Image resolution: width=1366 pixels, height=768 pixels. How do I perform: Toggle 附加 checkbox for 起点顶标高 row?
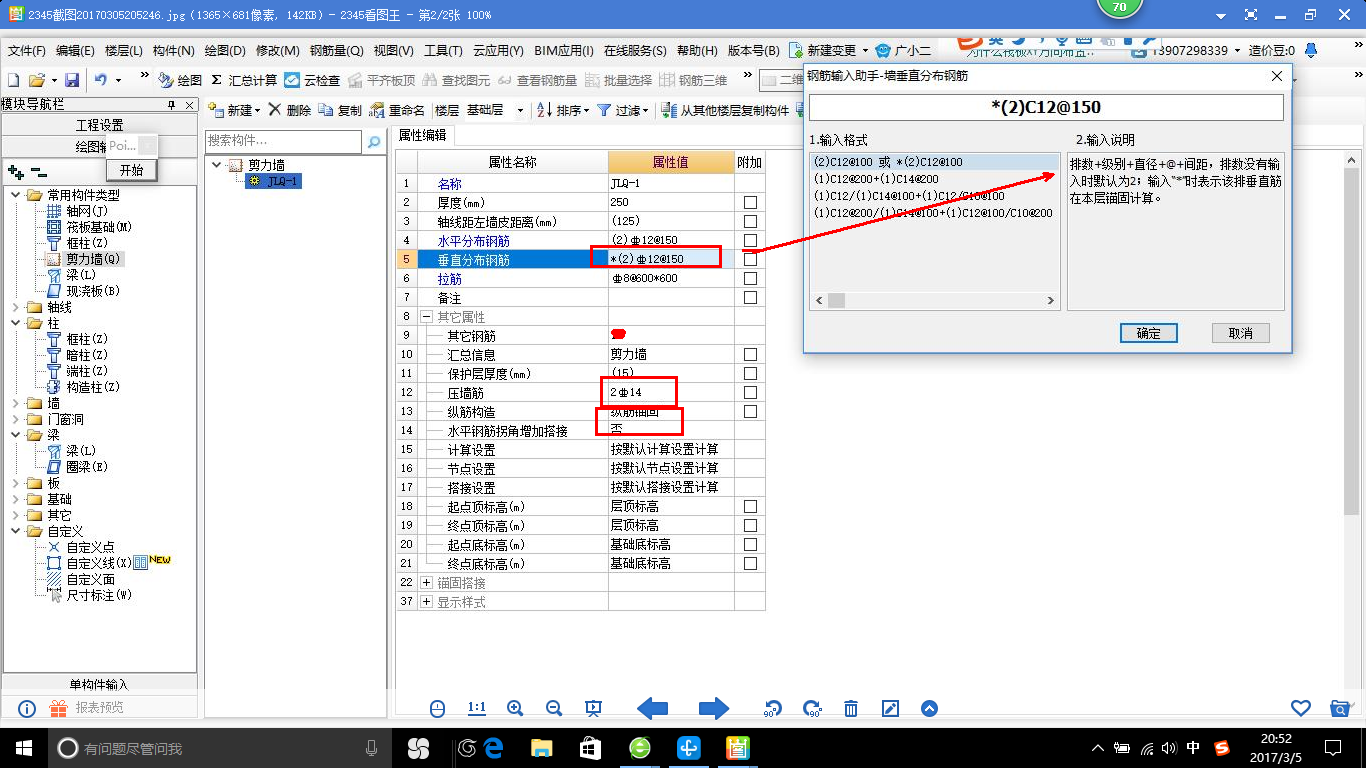(750, 506)
